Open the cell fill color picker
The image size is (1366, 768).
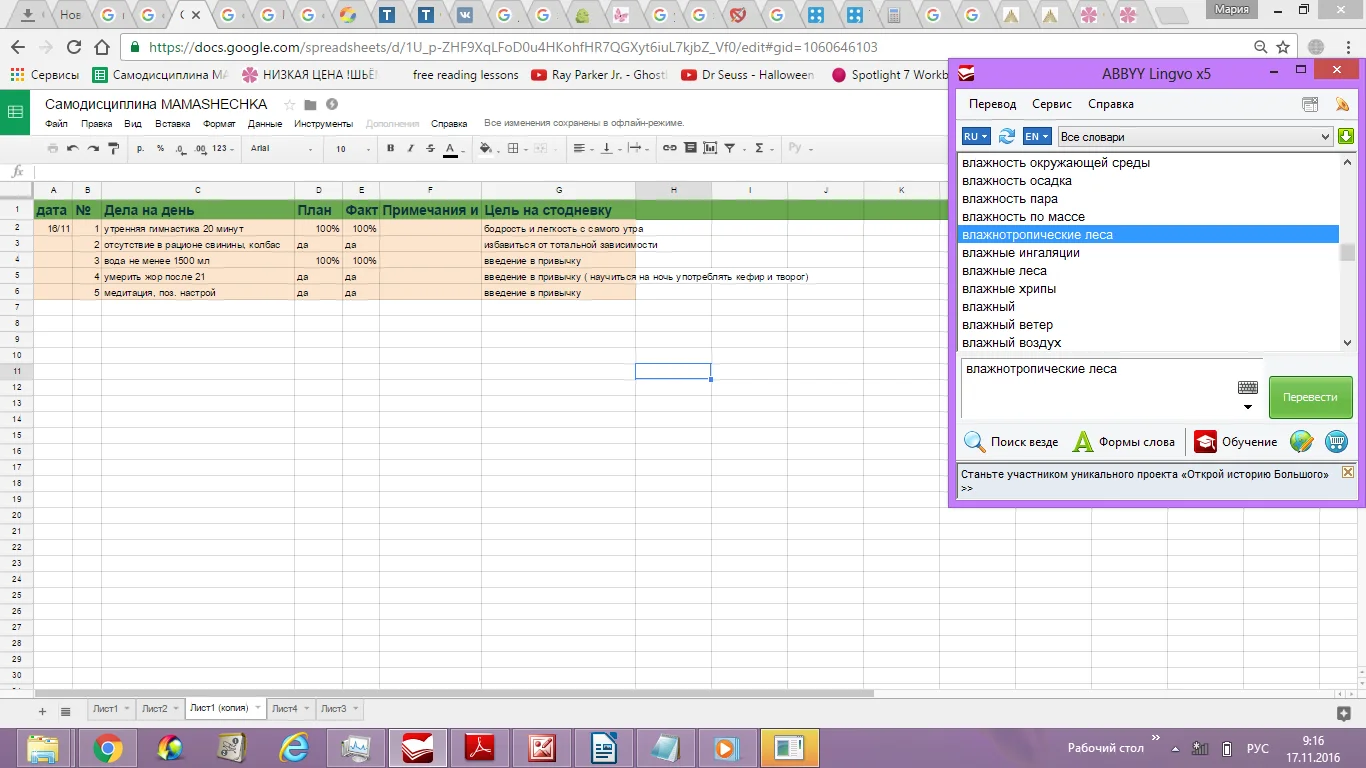(x=486, y=148)
